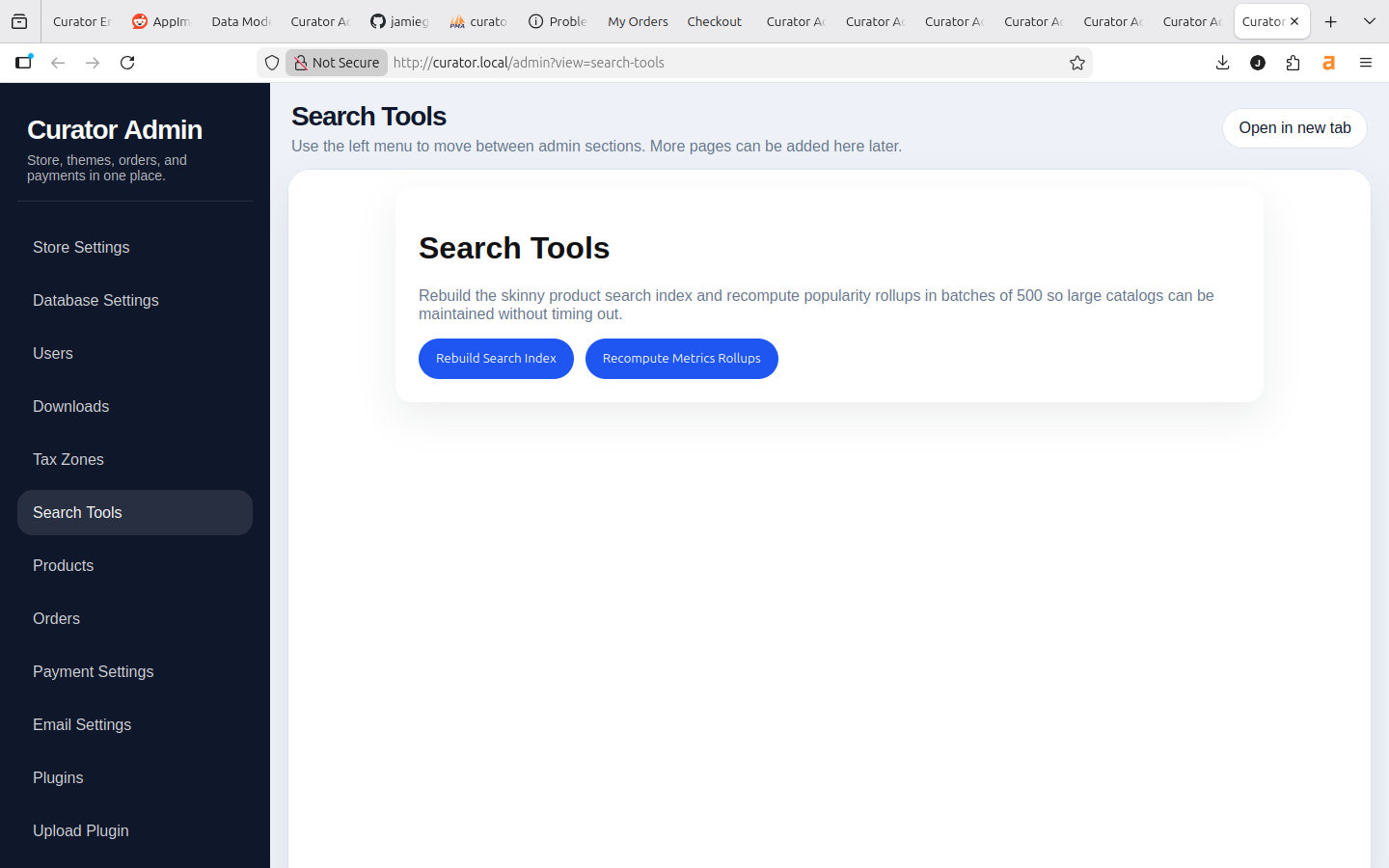Open Products admin section
The height and width of the screenshot is (868, 1389).
[135, 566]
